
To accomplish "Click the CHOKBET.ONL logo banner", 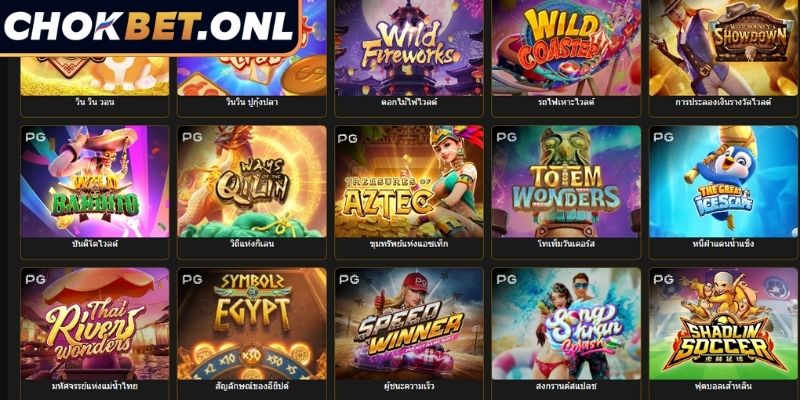I will coord(150,27).
